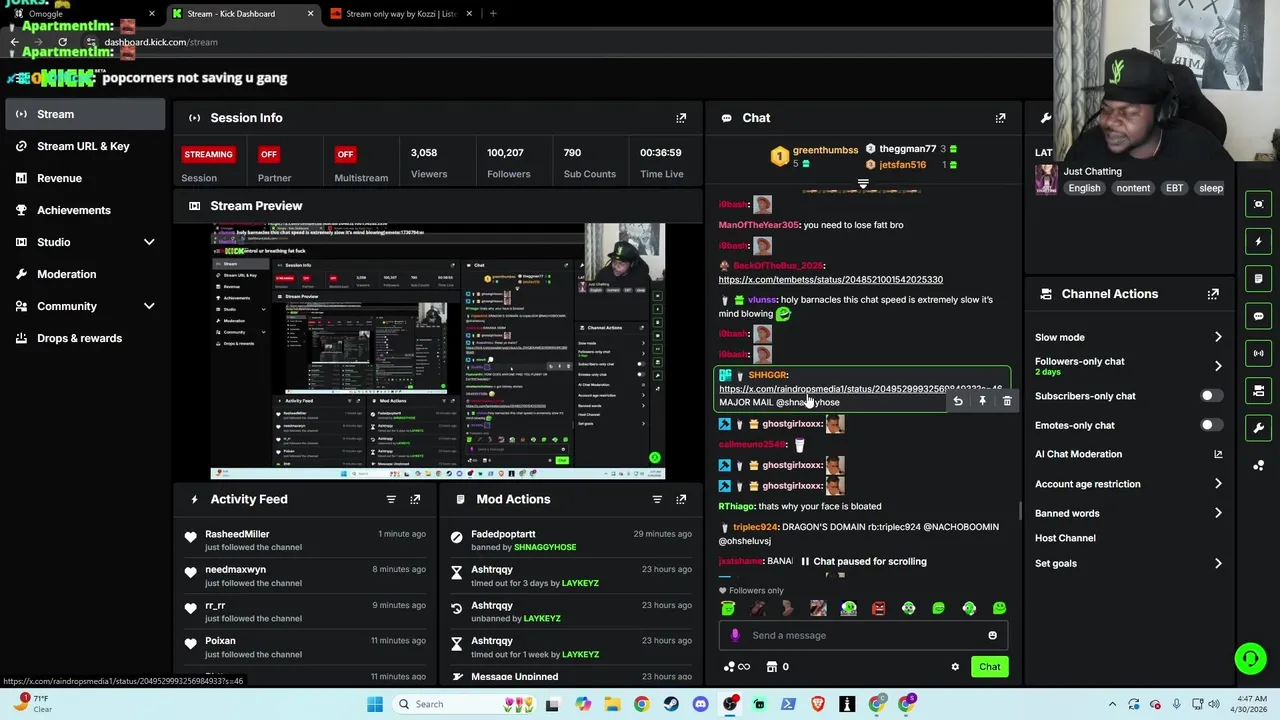Viewport: 1280px width, 720px height.
Task: Click the green Chat send button
Action: tap(989, 667)
